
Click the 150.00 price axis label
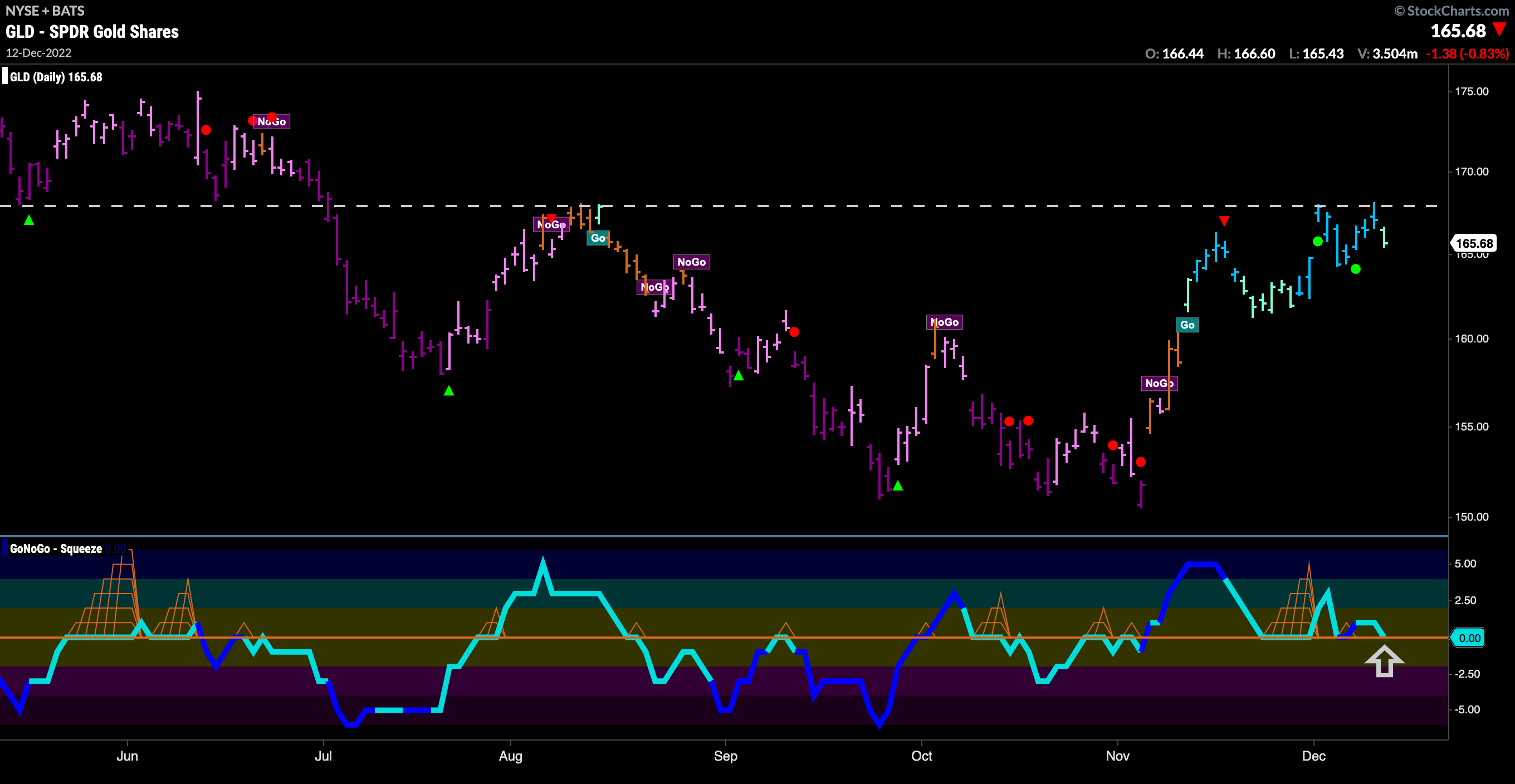point(1472,517)
